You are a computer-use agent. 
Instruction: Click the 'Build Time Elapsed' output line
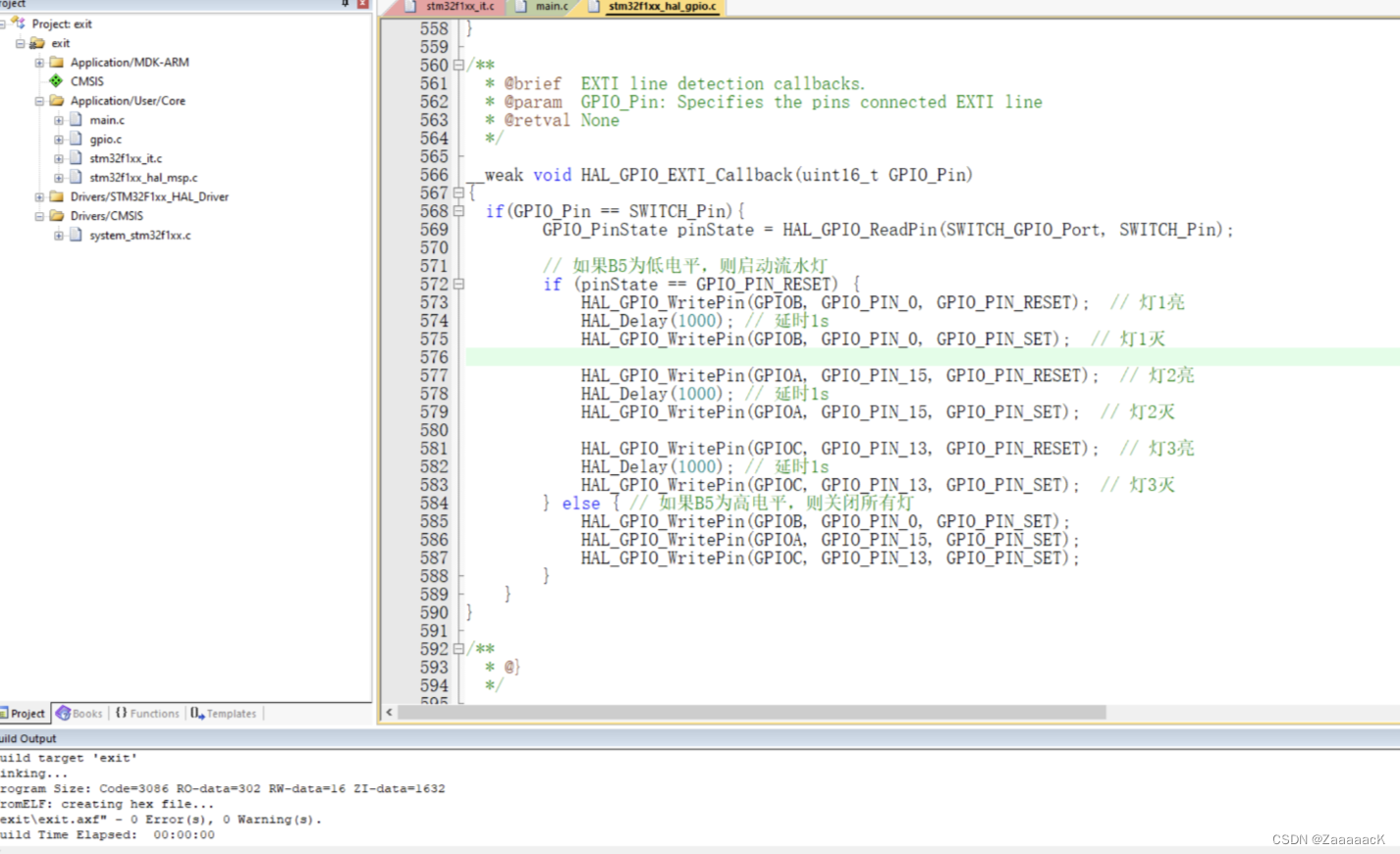(107, 834)
